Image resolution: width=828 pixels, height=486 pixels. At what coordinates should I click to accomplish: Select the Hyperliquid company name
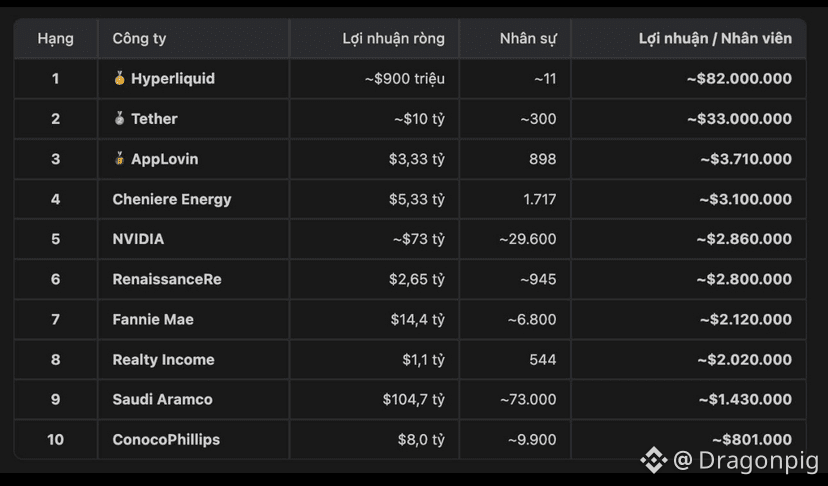(x=173, y=79)
